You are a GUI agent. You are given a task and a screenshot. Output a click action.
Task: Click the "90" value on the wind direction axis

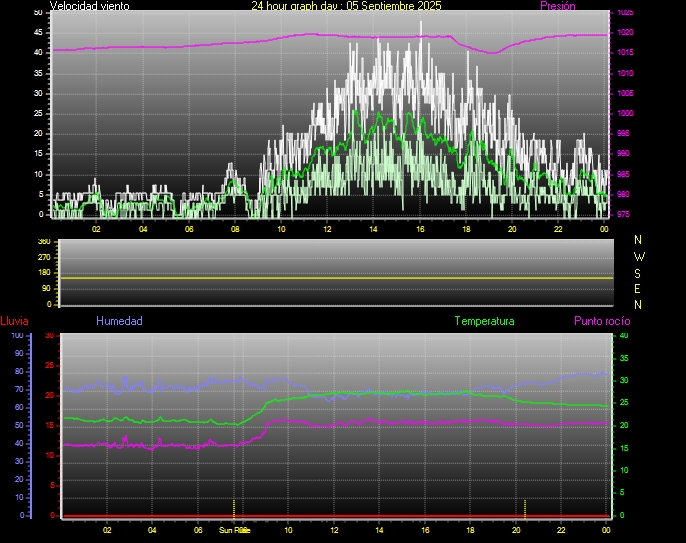[x=46, y=288]
